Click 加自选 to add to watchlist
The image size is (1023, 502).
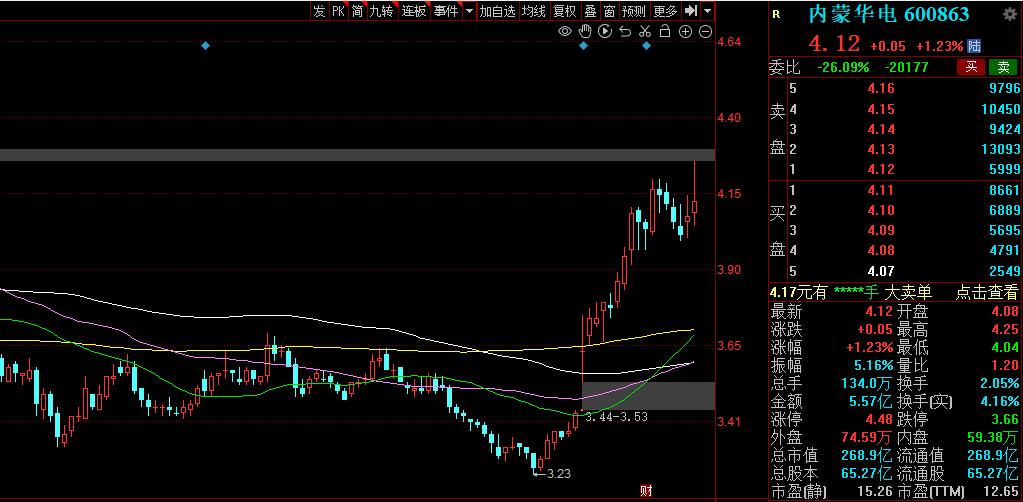pos(497,11)
